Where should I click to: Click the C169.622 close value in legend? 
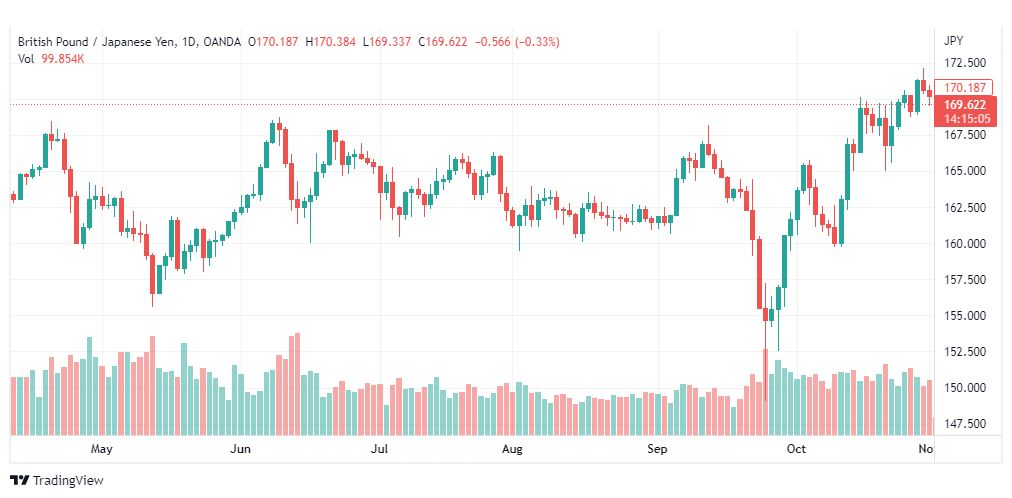click(442, 42)
